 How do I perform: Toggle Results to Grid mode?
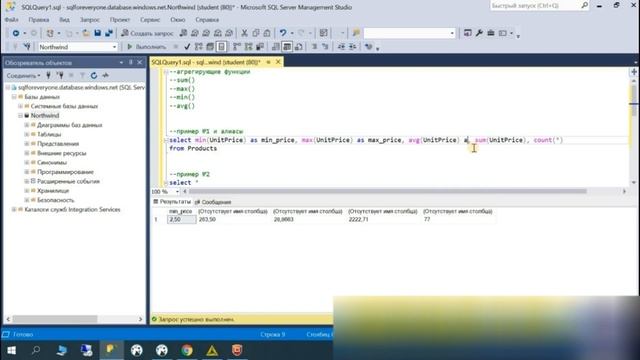tap(287, 47)
